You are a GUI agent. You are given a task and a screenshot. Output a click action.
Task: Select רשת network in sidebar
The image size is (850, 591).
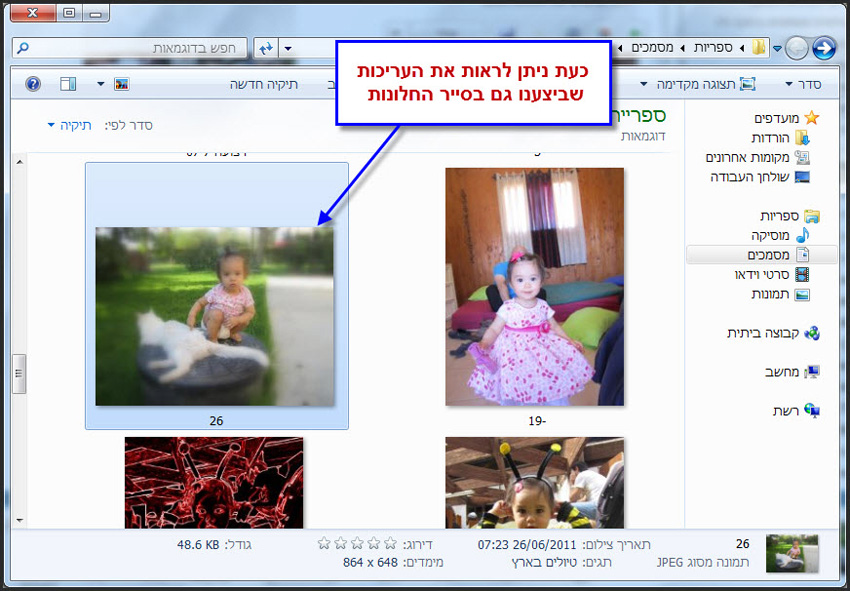click(785, 411)
